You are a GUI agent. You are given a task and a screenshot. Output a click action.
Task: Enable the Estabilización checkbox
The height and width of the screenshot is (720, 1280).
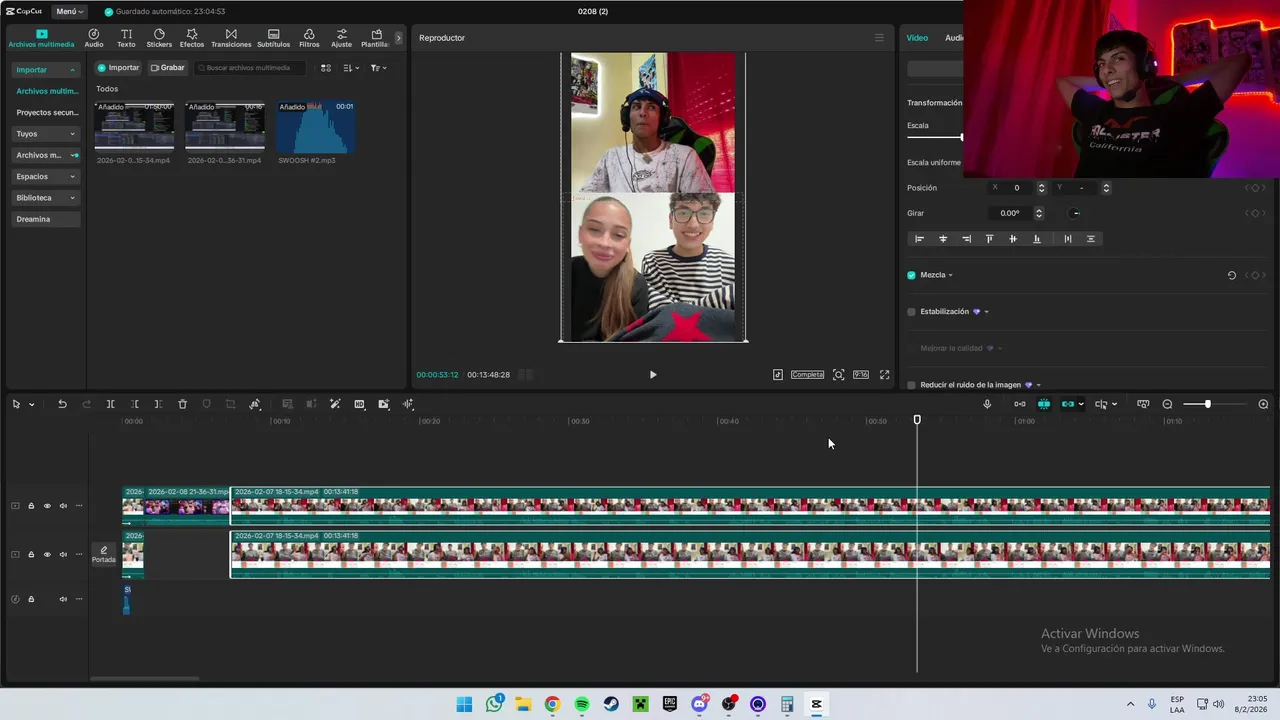click(x=911, y=312)
